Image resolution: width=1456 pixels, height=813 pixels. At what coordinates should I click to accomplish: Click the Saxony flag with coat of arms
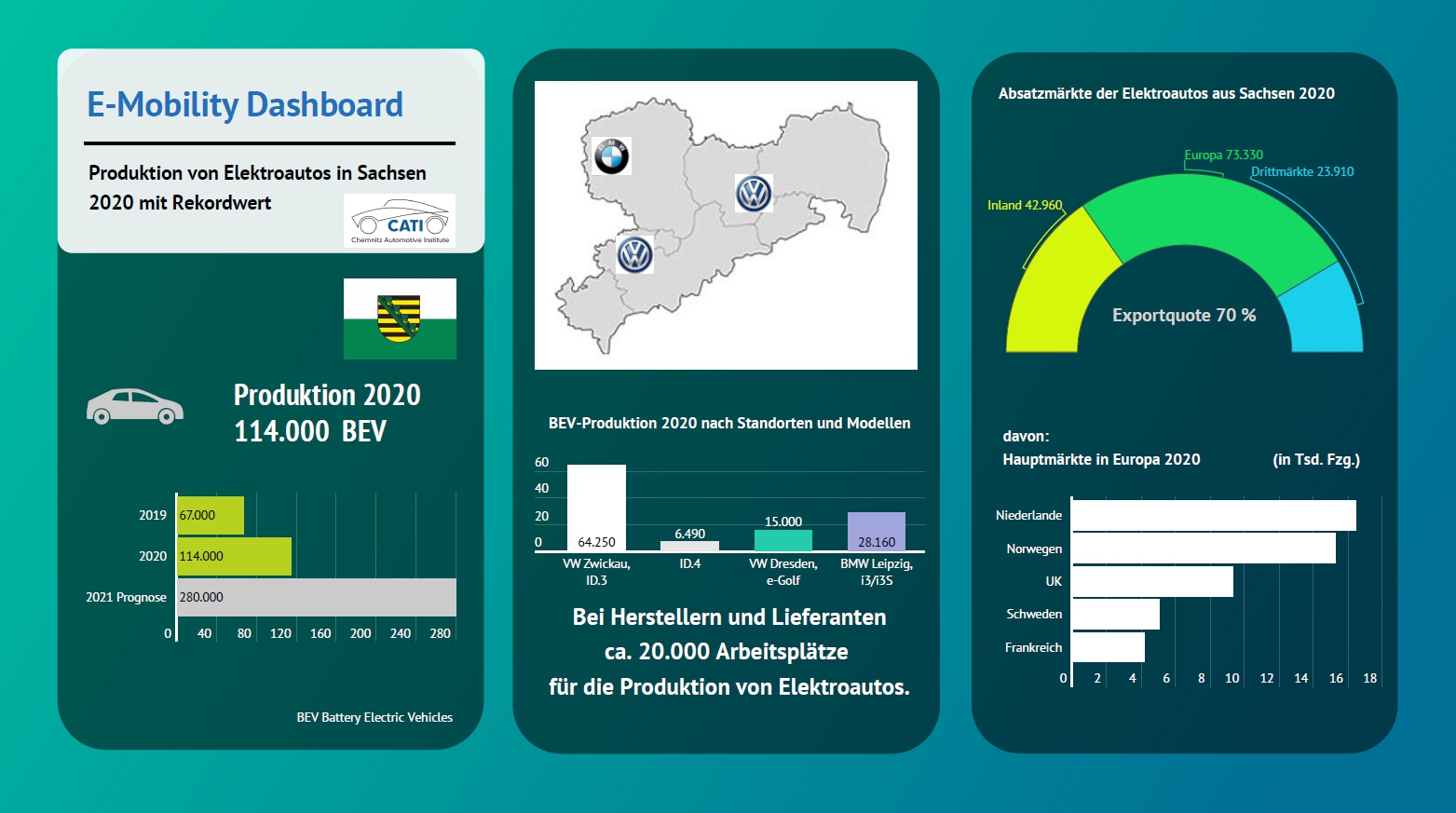pyautogui.click(x=400, y=318)
